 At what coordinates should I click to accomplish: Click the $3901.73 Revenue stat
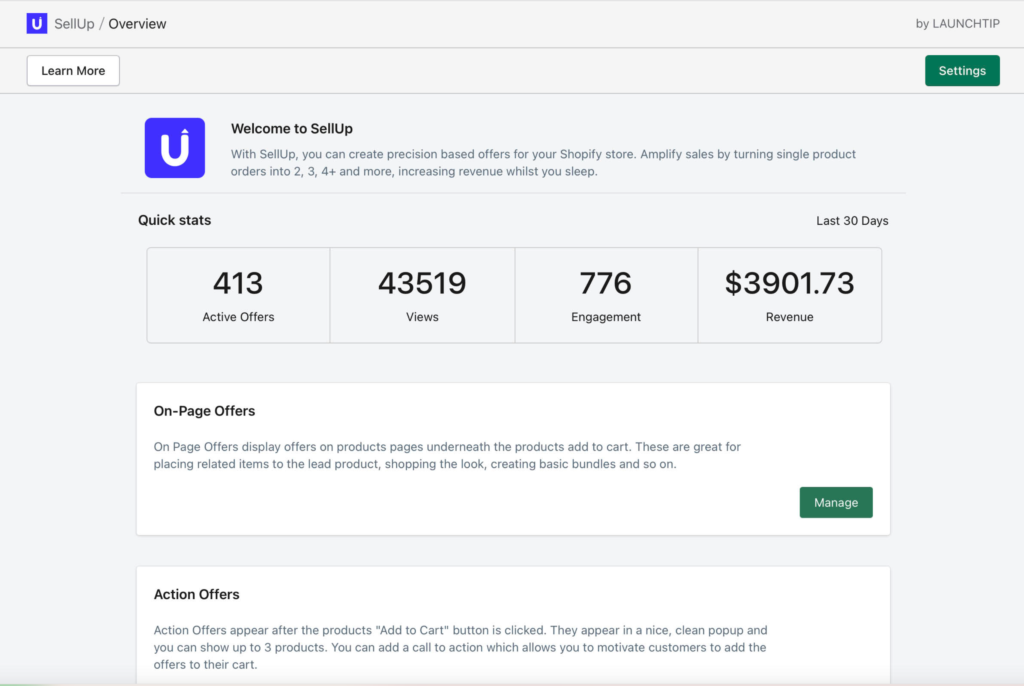790,295
